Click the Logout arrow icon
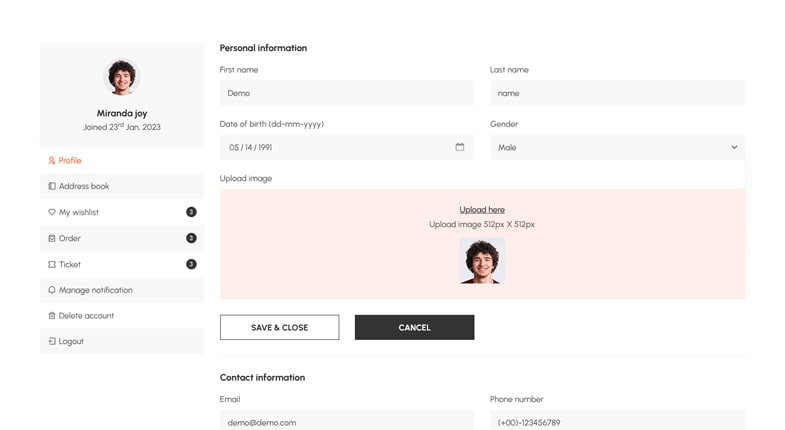The width and height of the screenshot is (785, 430). coord(52,342)
